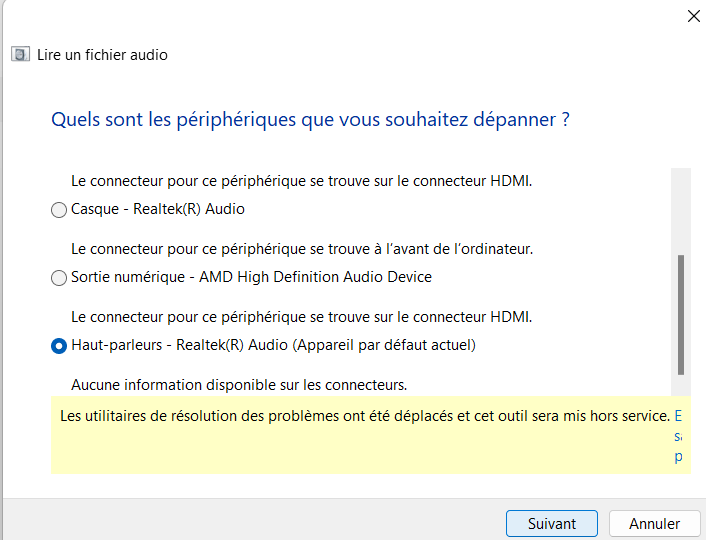The width and height of the screenshot is (706, 540).
Task: Click the "Quels sont les périphériques" heading
Action: tap(310, 120)
